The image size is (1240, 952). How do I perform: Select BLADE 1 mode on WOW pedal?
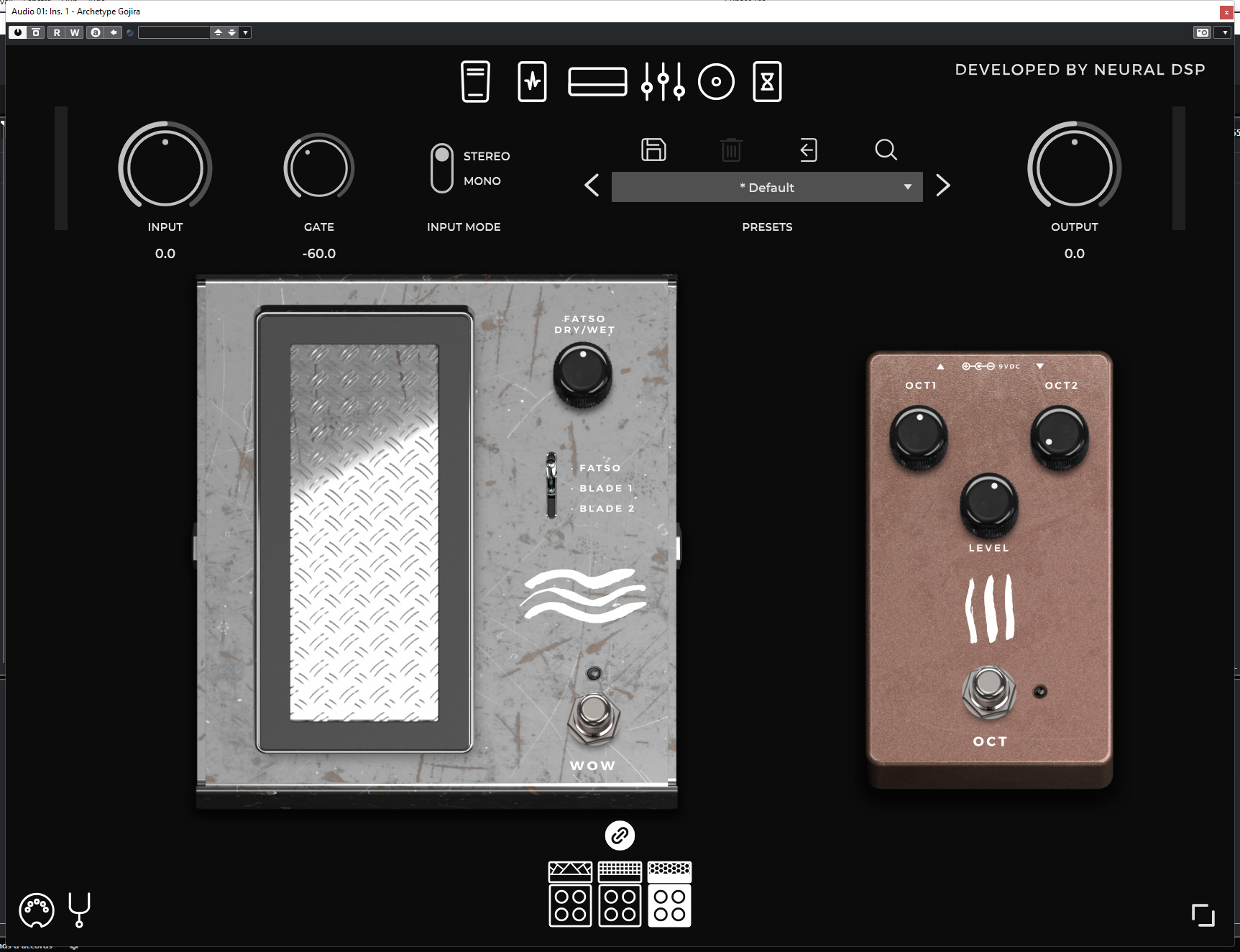[x=607, y=488]
